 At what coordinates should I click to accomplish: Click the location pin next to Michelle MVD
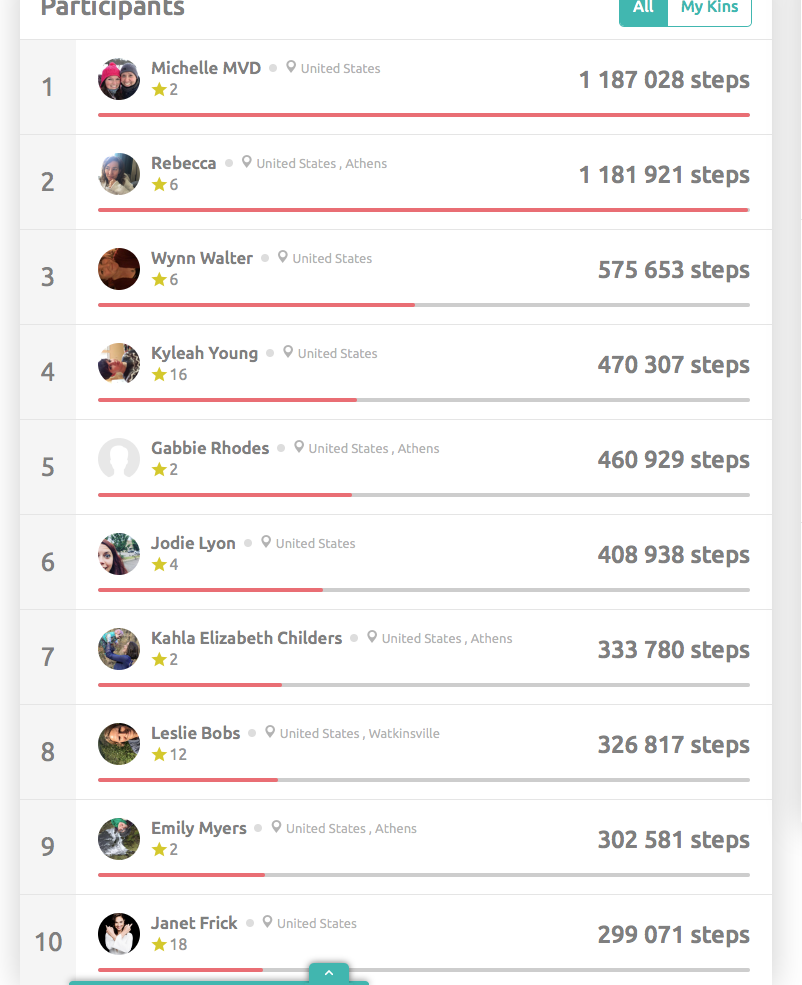pos(291,67)
